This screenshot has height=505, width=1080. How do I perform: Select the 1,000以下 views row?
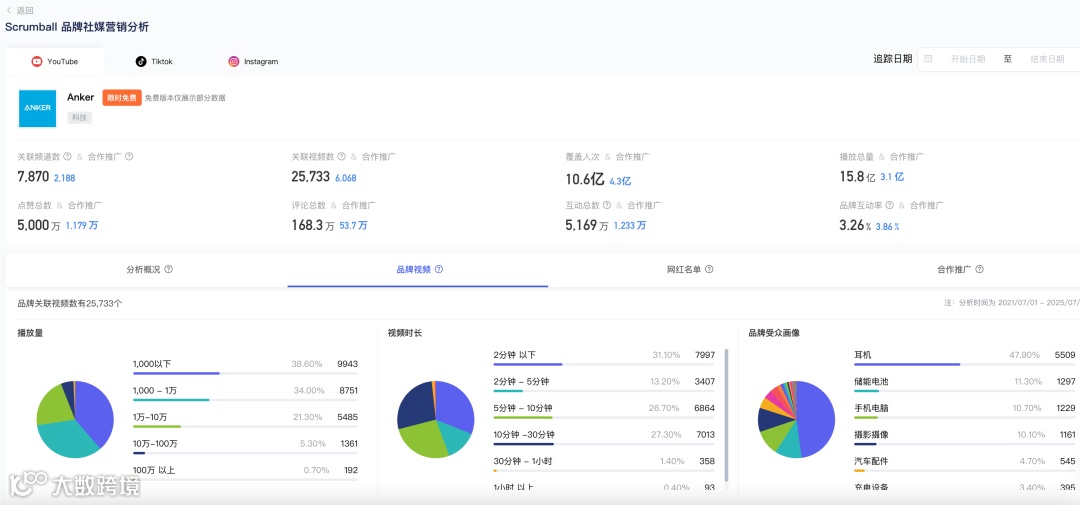pos(245,366)
